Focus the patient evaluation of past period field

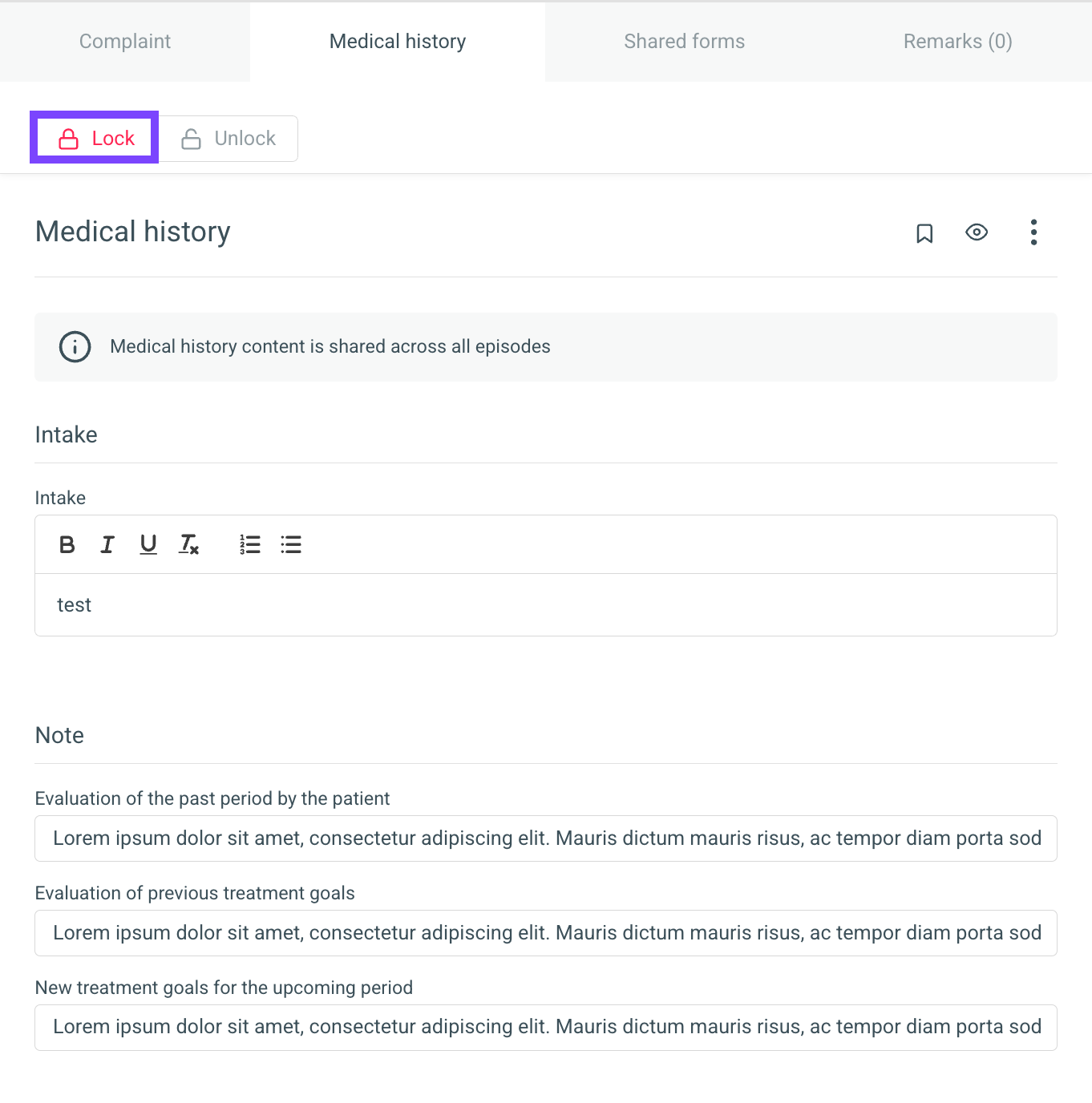click(x=546, y=838)
